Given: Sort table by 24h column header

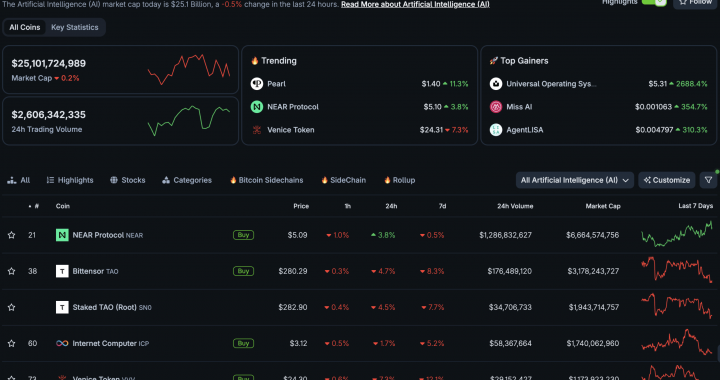Looking at the screenshot, I should (x=391, y=206).
